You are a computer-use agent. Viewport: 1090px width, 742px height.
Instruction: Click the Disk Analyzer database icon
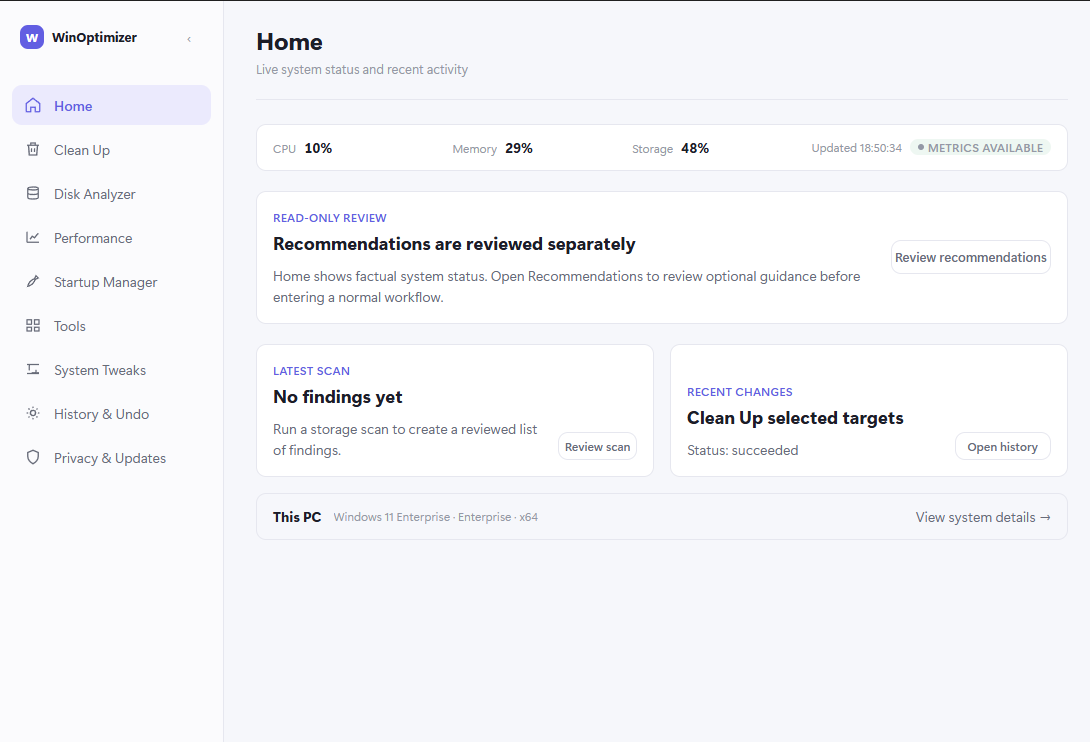33,193
